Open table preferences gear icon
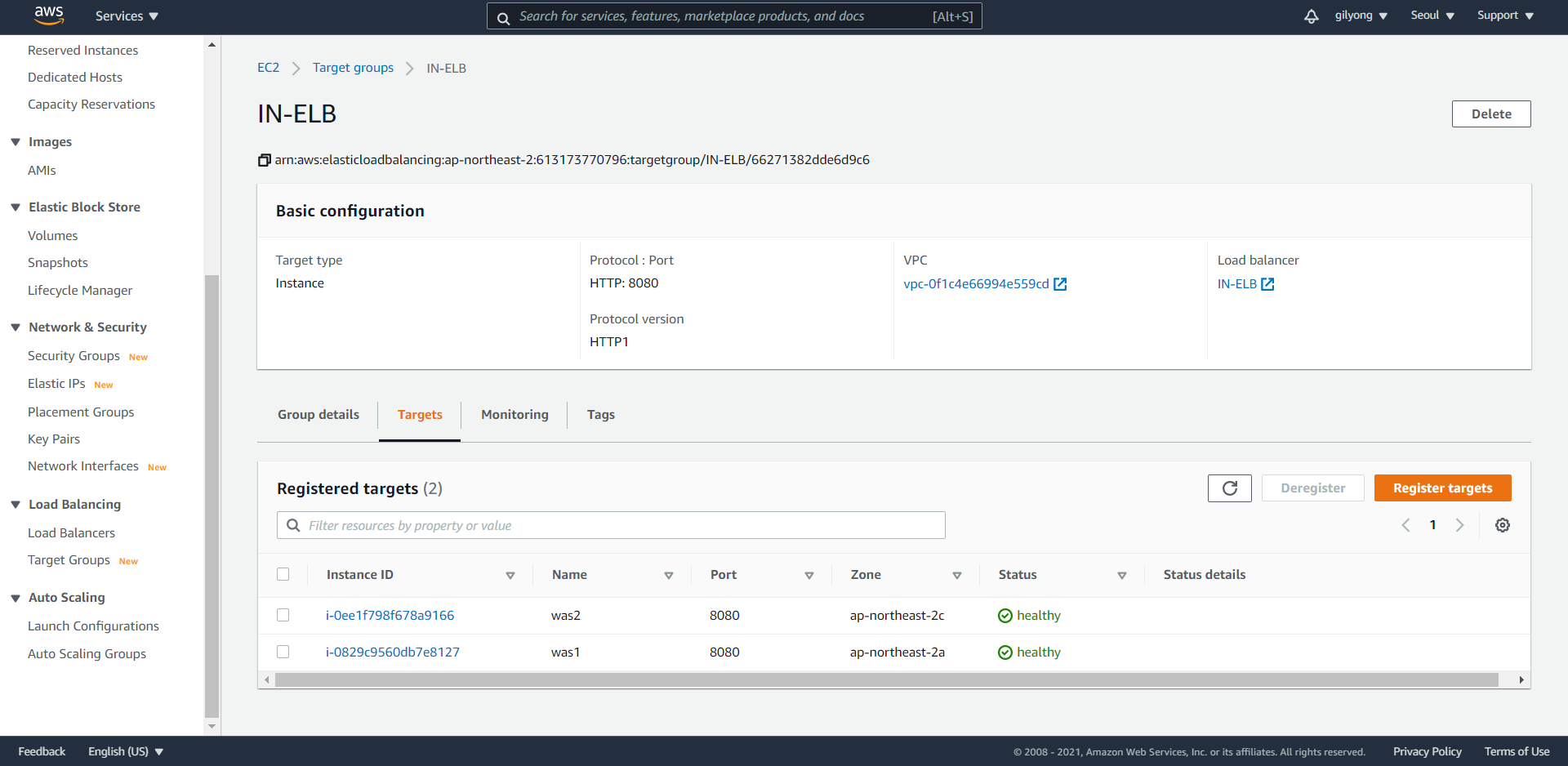 coord(1503,525)
